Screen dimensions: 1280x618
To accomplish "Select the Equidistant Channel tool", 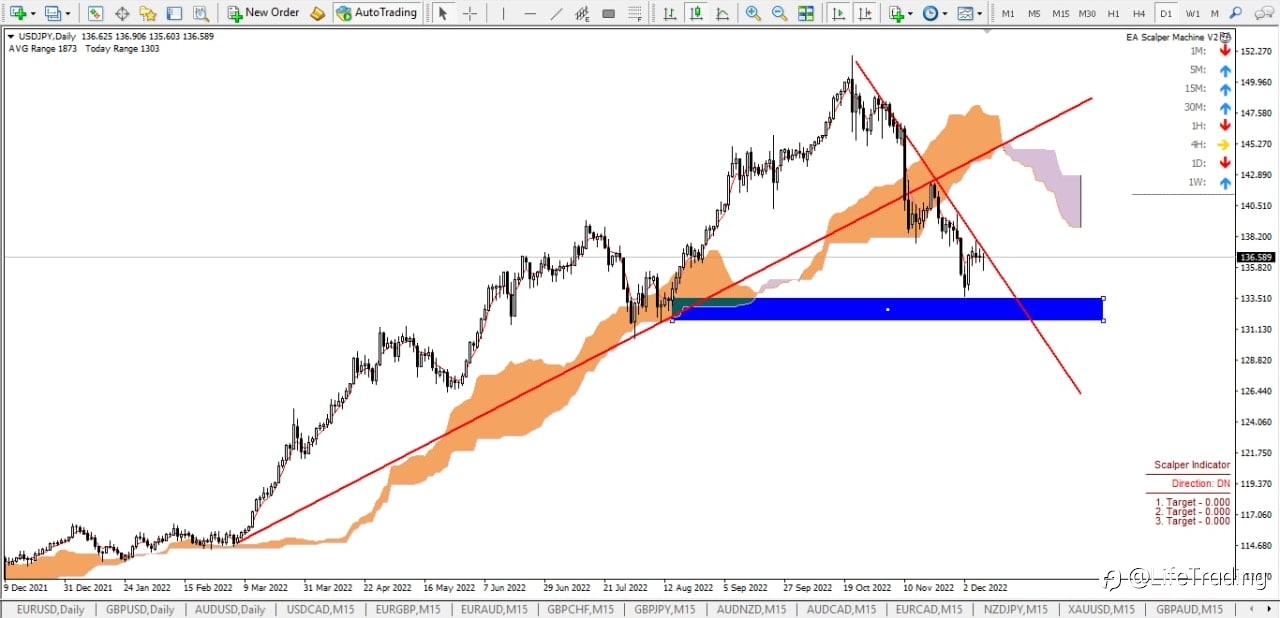I will [582, 13].
